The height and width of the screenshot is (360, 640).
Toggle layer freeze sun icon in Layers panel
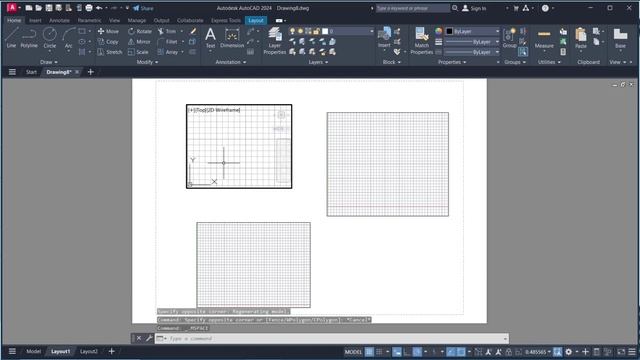[300, 31]
